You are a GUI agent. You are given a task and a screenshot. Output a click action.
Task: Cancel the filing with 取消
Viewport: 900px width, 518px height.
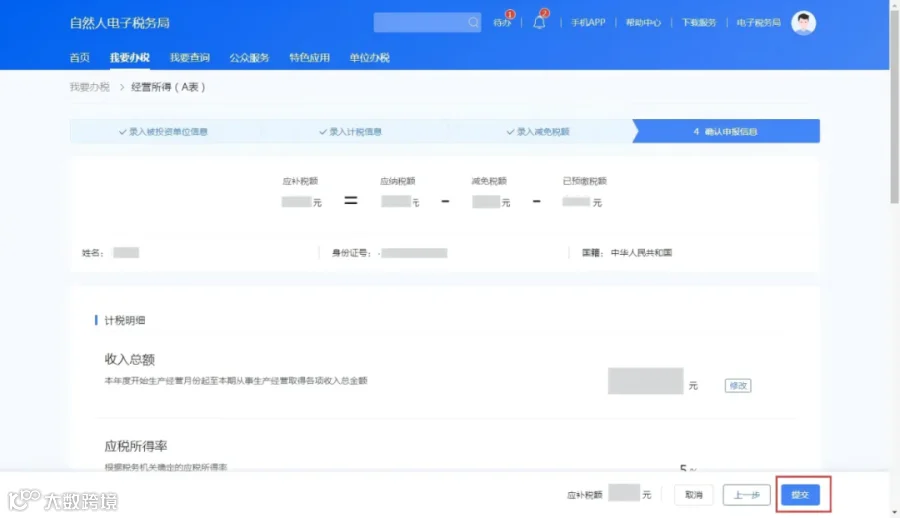[693, 494]
